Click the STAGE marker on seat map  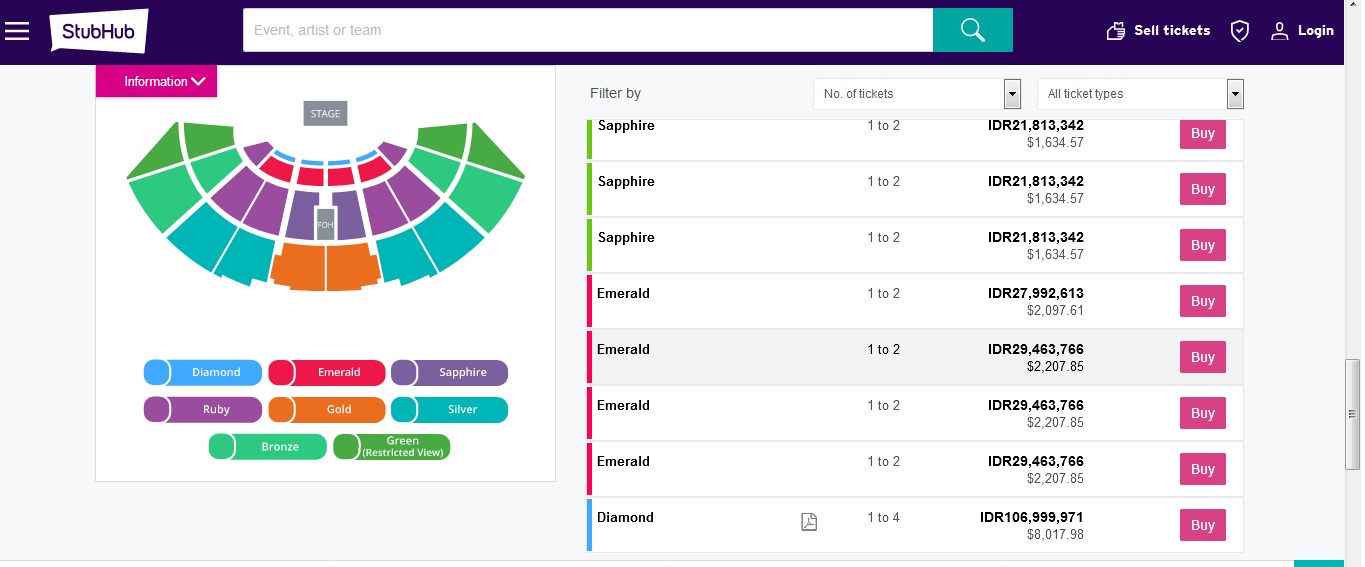[325, 113]
